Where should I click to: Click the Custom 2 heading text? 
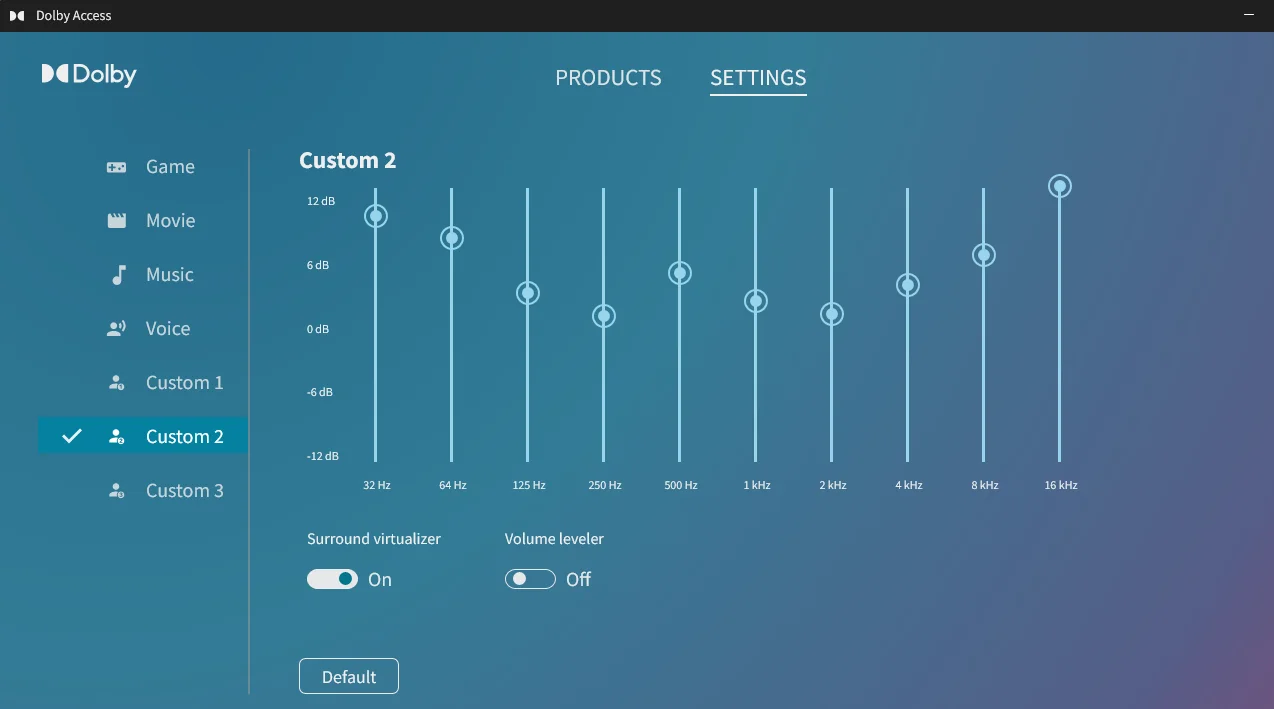(x=348, y=161)
